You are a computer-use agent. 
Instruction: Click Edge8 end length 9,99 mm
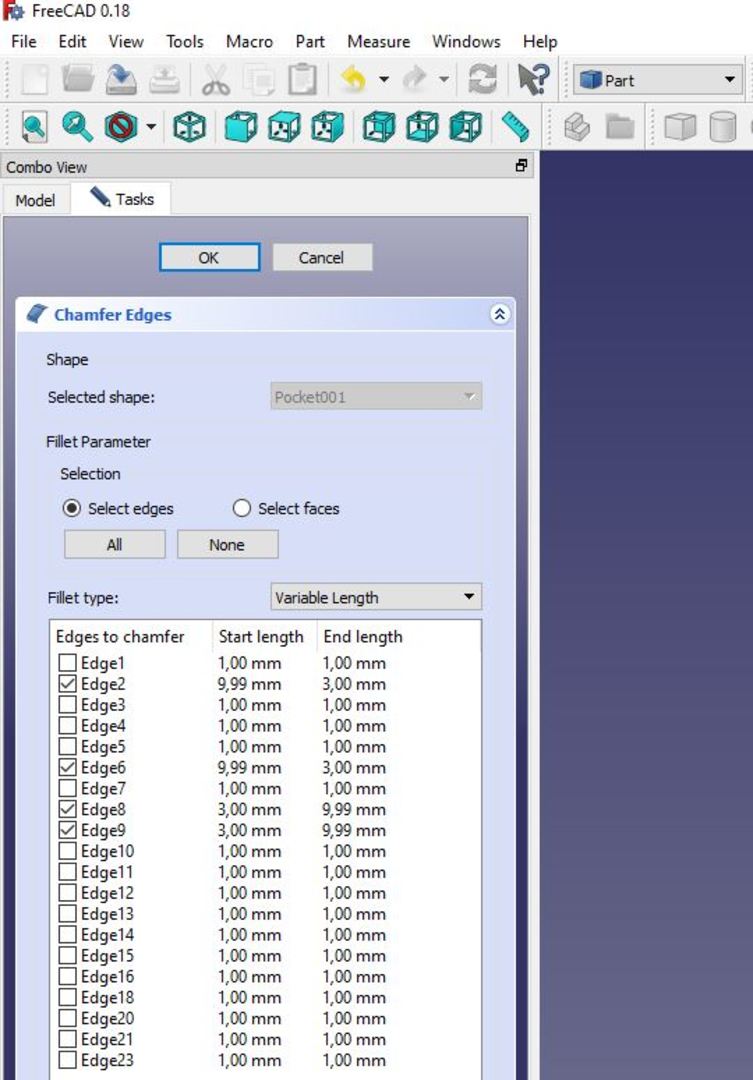(x=354, y=809)
